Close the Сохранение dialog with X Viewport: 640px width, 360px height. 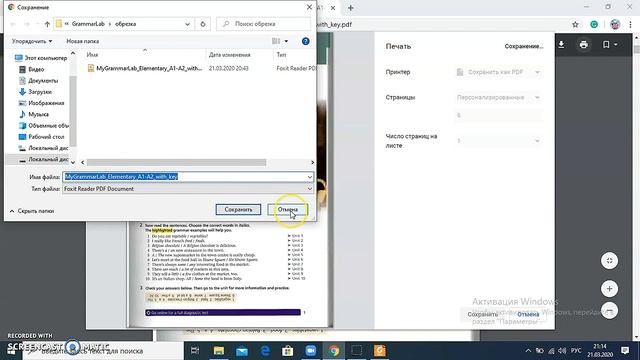click(309, 7)
